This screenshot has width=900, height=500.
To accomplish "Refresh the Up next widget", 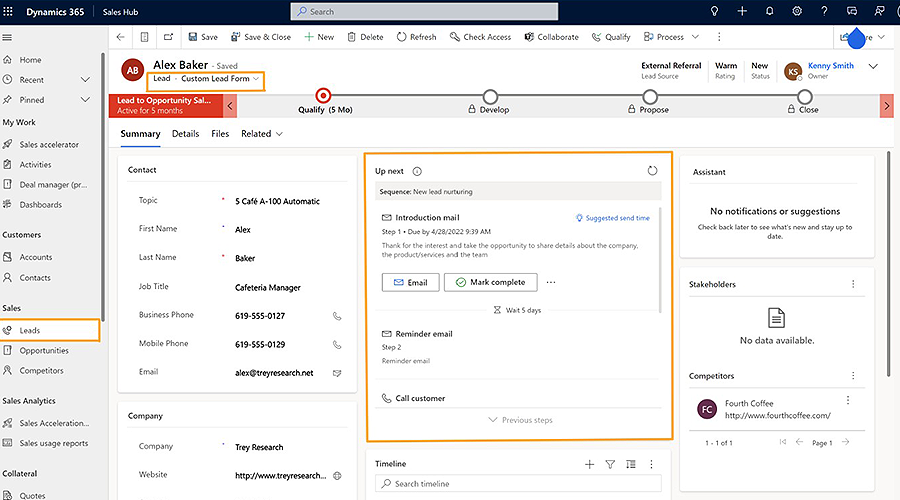I will click(652, 170).
